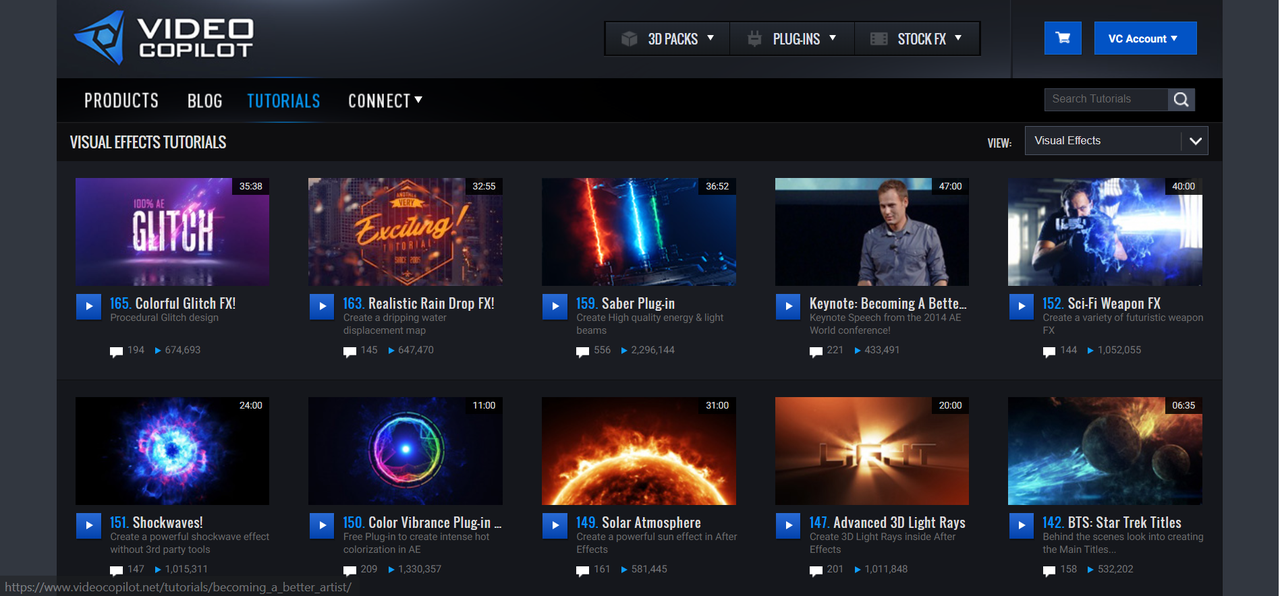Screen dimensions: 1280x596
Task: Click comment icon under Solar Atmosphere
Action: click(583, 570)
